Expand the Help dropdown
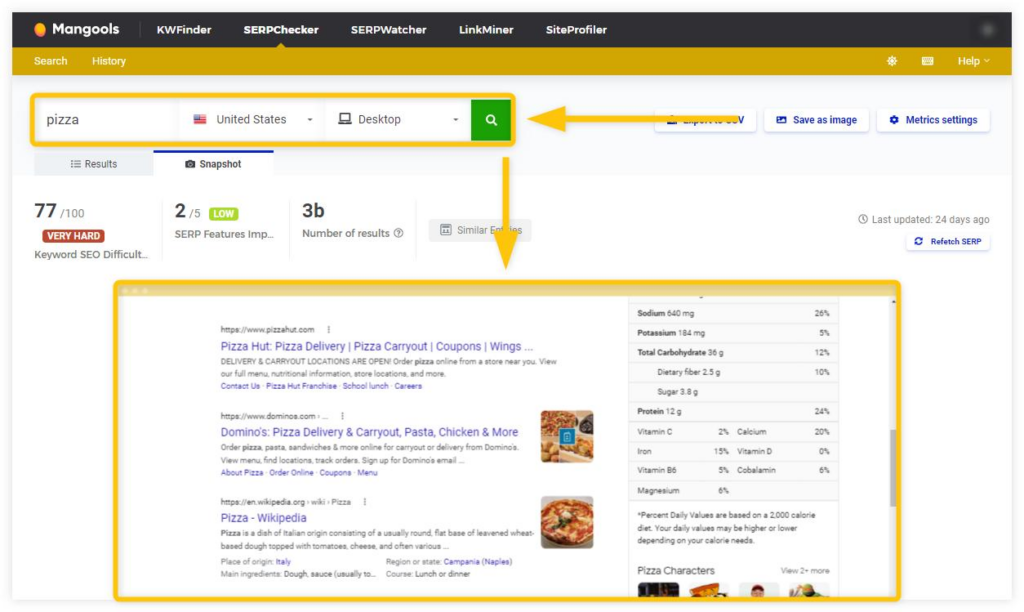Viewport: 1024px width, 612px height. pyautogui.click(x=973, y=61)
